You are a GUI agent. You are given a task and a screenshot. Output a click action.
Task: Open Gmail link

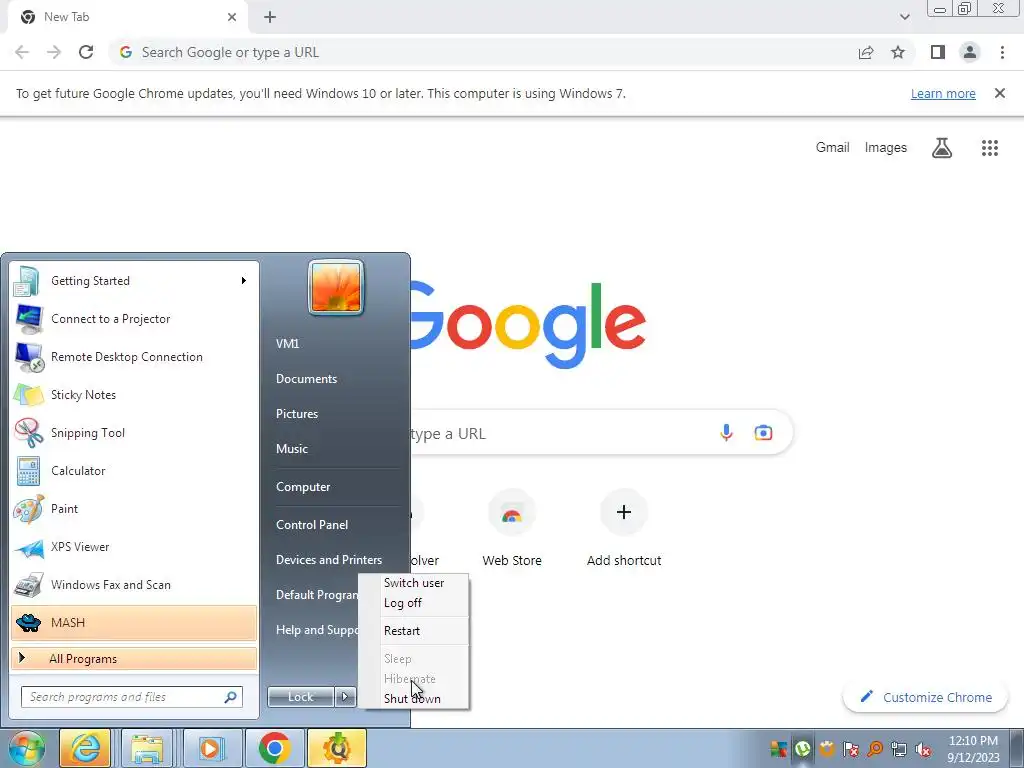tap(832, 148)
